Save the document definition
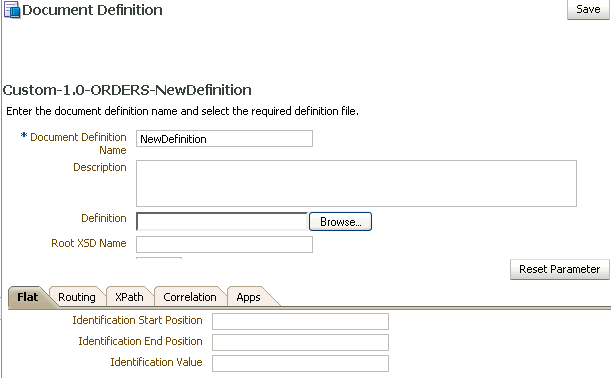Screen dimensions: 611x378 (x=588, y=9)
